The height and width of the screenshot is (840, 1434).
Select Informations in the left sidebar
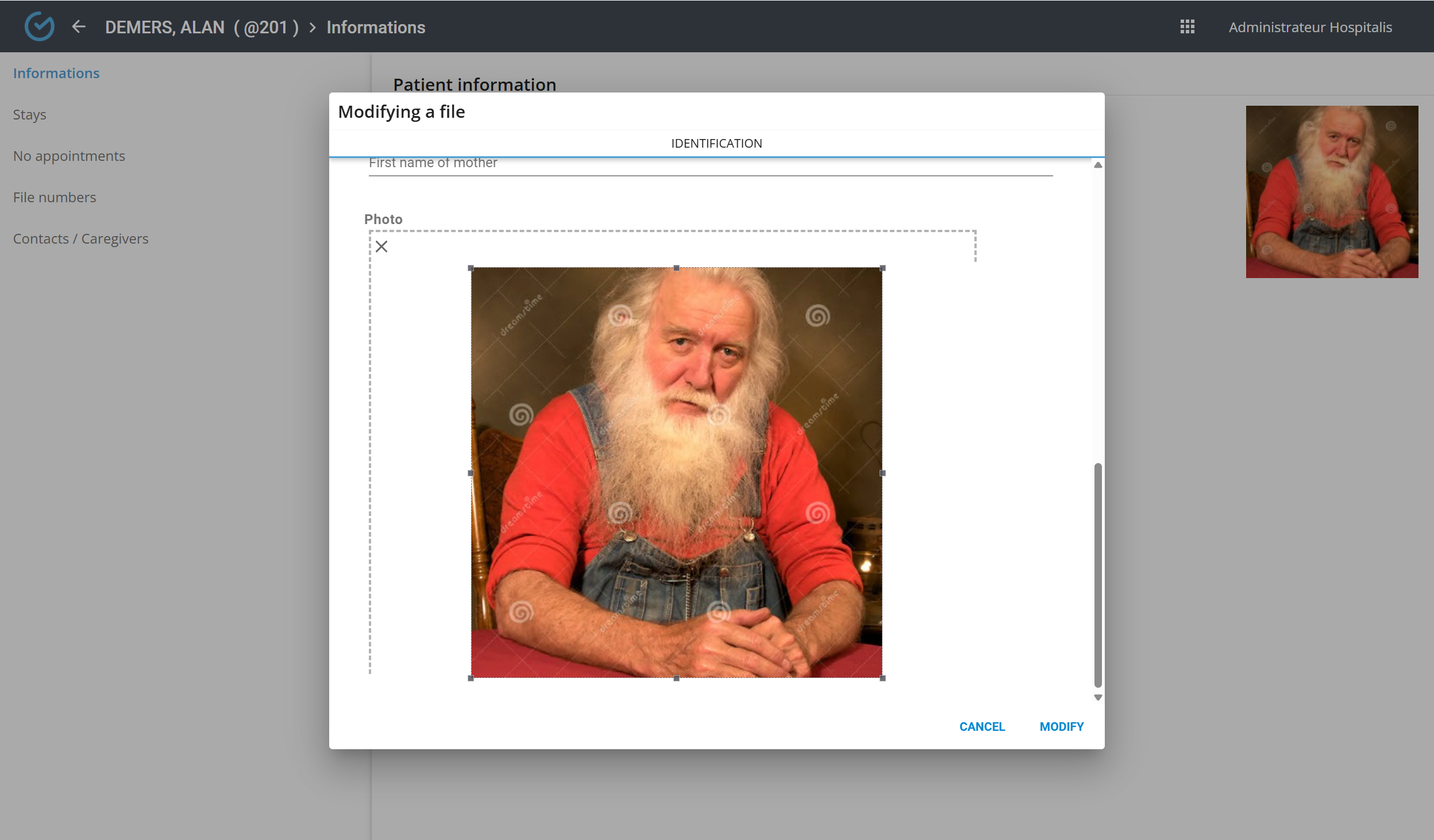click(56, 72)
